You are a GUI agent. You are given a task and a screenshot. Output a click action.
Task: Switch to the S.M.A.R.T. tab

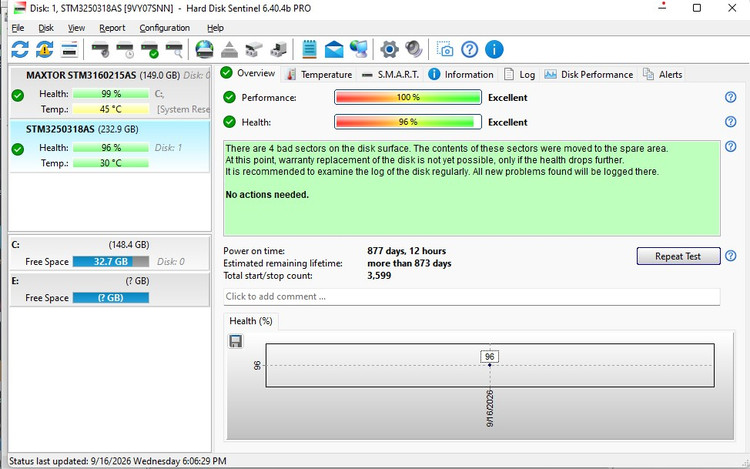pos(390,75)
